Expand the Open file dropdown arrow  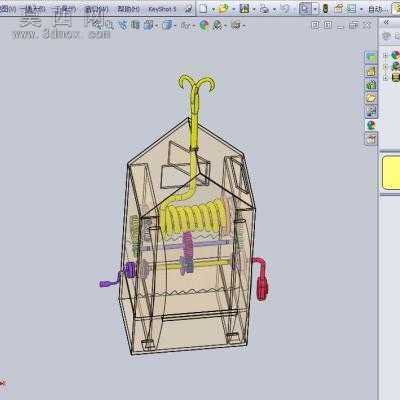(234, 9)
